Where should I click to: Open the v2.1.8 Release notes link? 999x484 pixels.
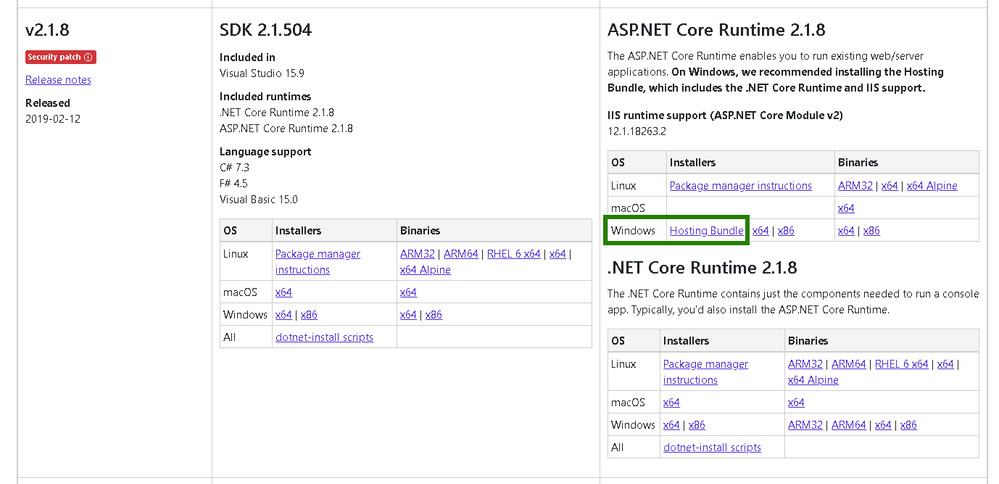(58, 80)
